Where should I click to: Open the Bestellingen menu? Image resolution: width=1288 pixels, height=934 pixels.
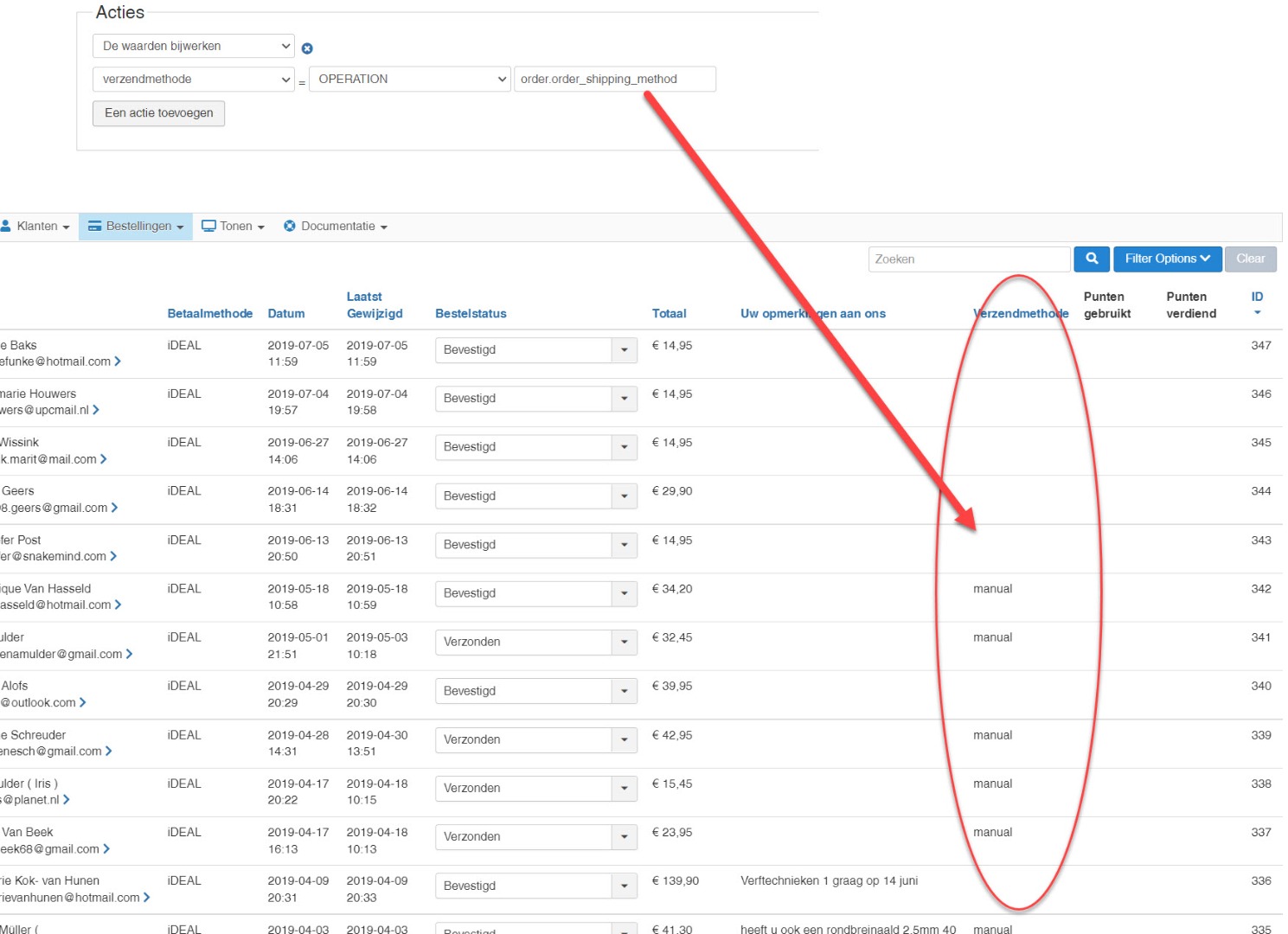(136, 226)
